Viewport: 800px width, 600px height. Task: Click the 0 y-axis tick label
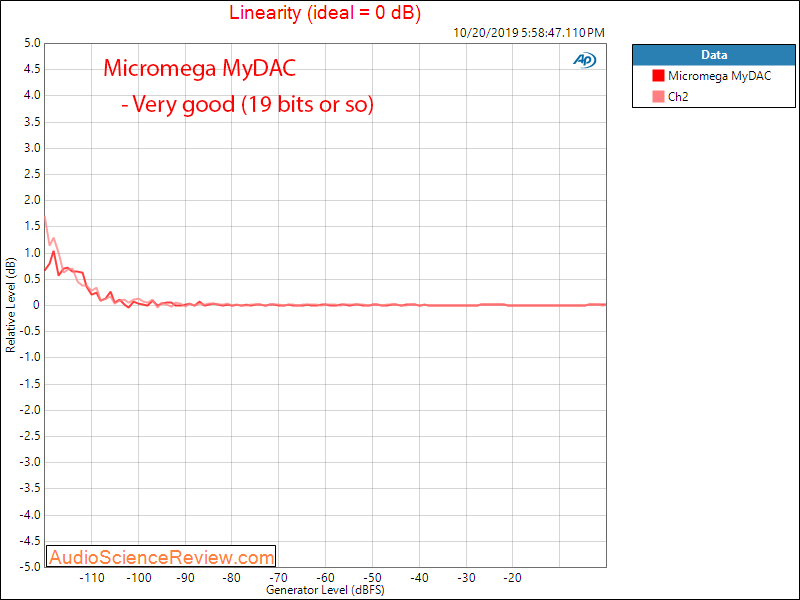36,305
